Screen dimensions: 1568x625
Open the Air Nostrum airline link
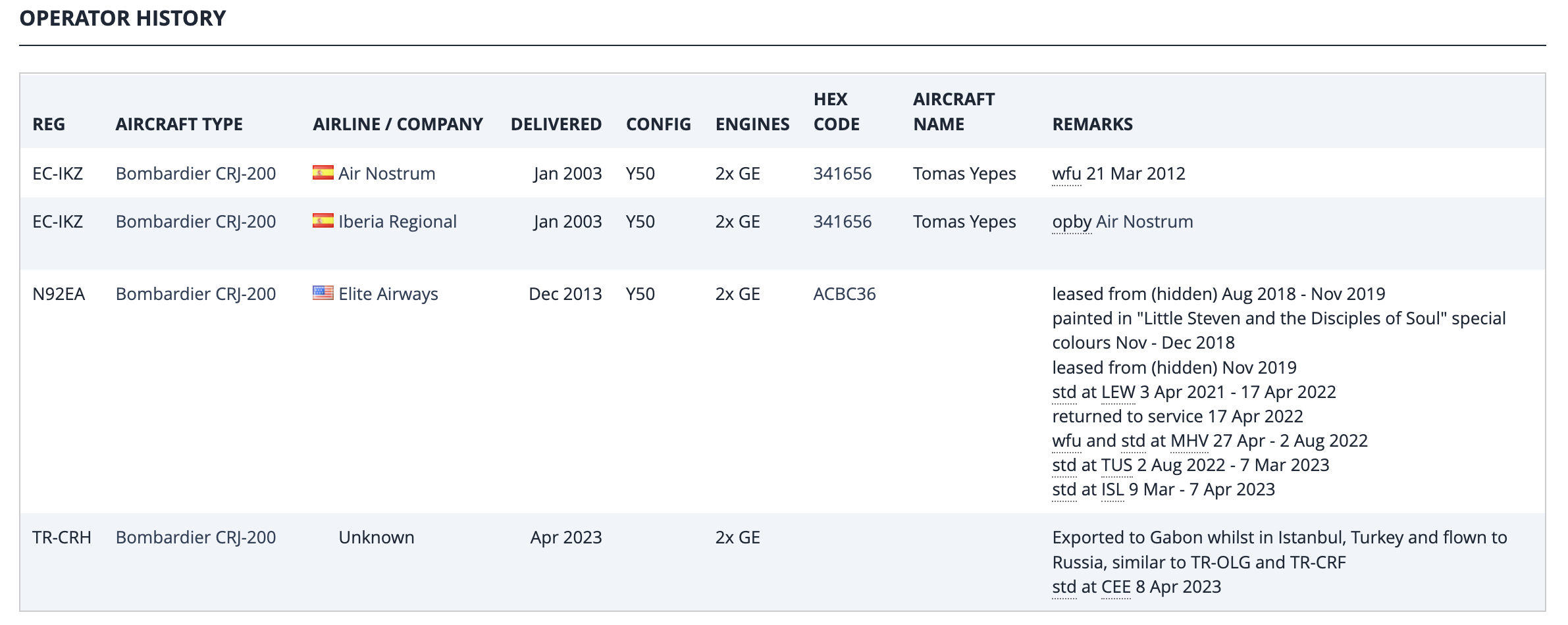[386, 174]
